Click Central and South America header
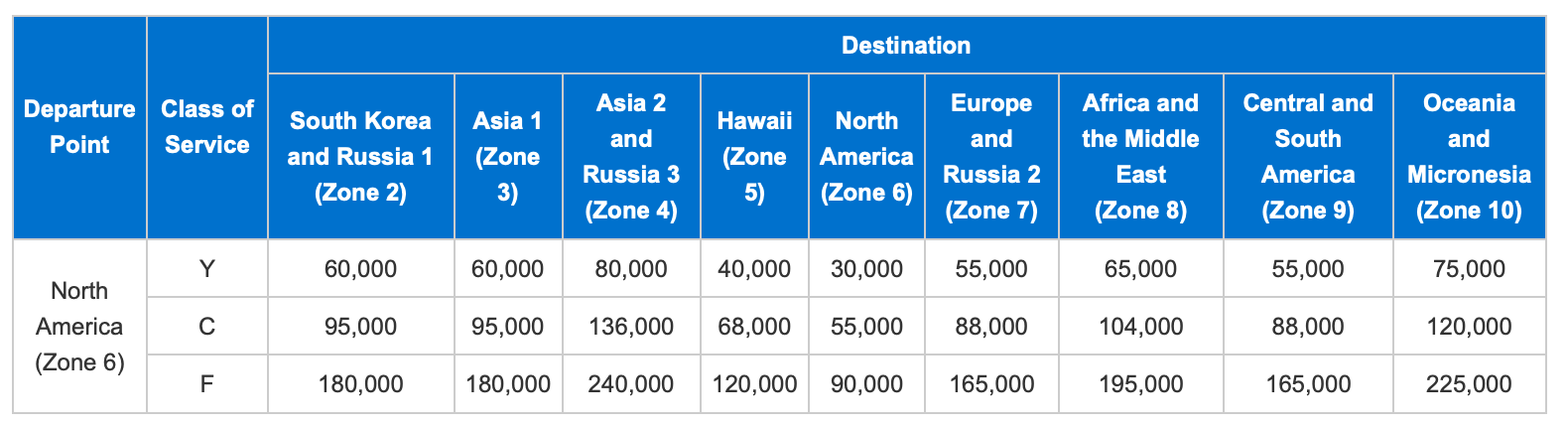This screenshot has height=427, width=1568. (1308, 157)
